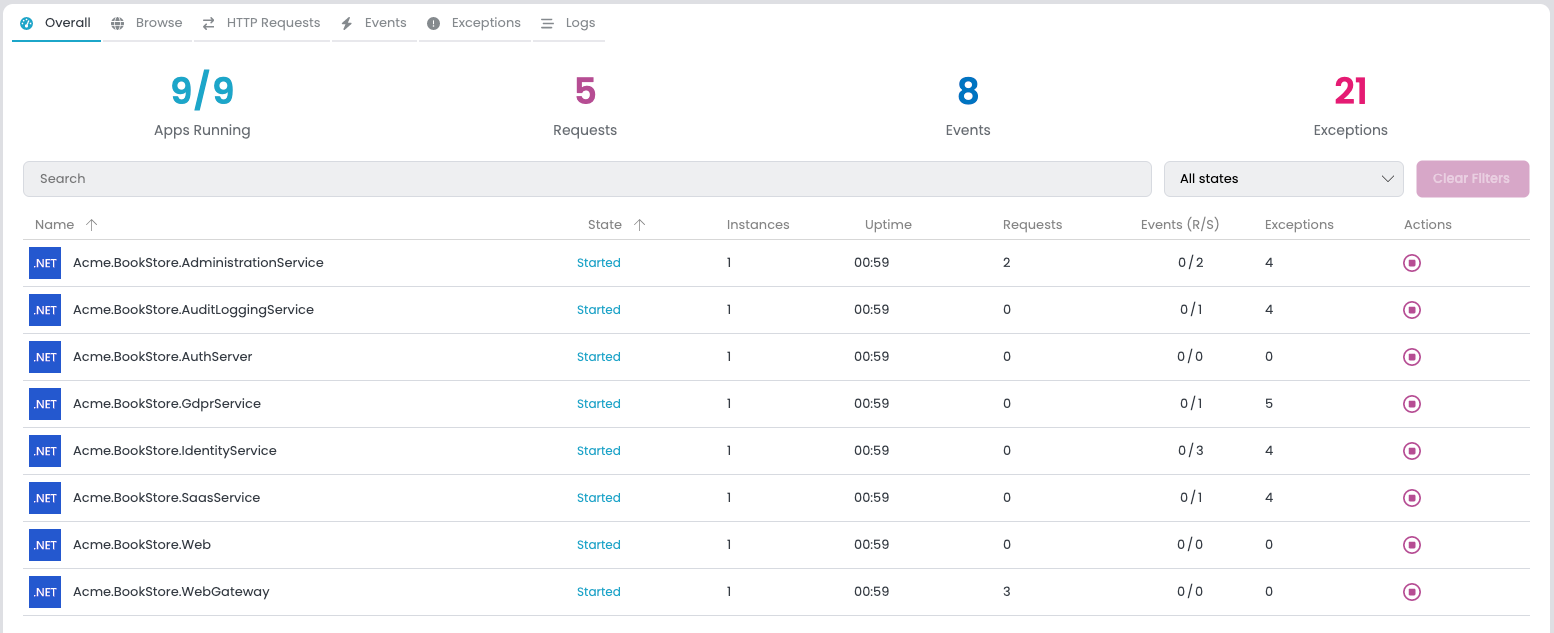Click the .NET icon for WebGateway
Image resolution: width=1554 pixels, height=633 pixels.
45,592
